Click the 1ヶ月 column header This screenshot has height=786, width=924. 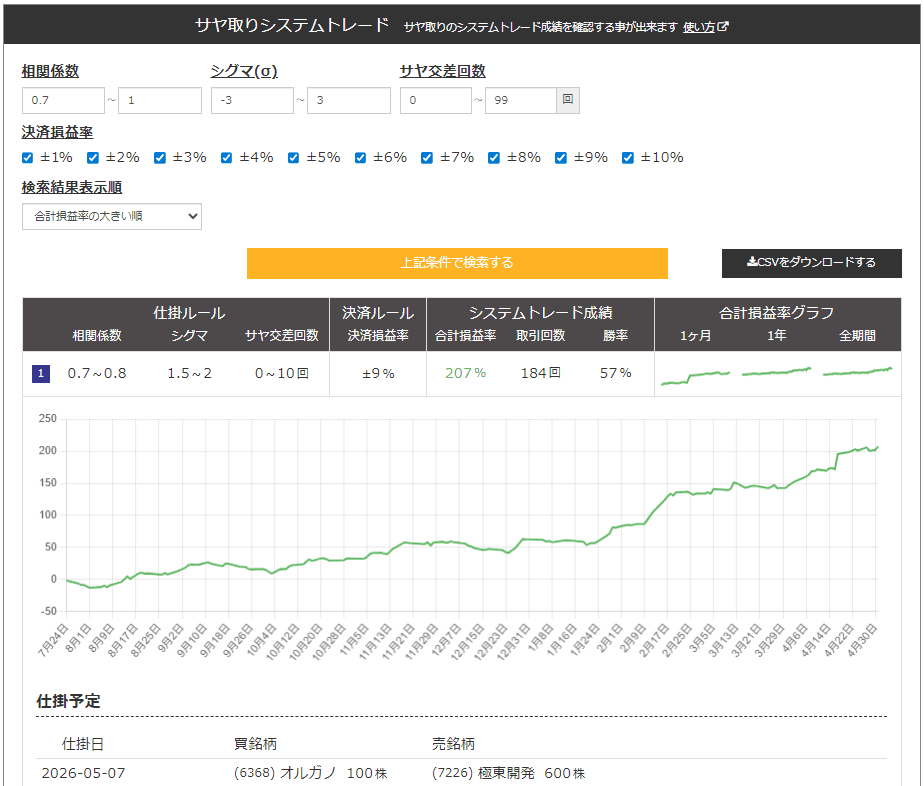pyautogui.click(x=695, y=336)
